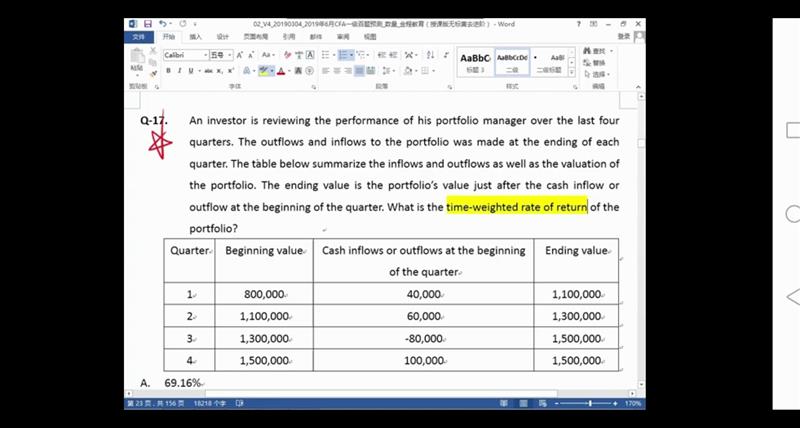Click the Format Painter brush icon
Image resolution: width=800 pixels, height=428 pixels.
(x=152, y=73)
